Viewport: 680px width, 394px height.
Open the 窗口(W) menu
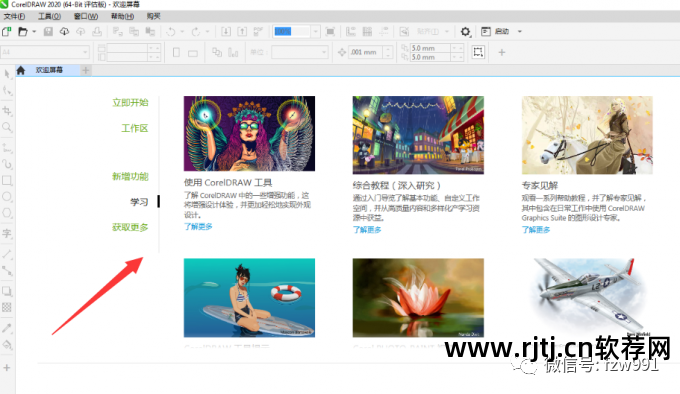(x=86, y=16)
